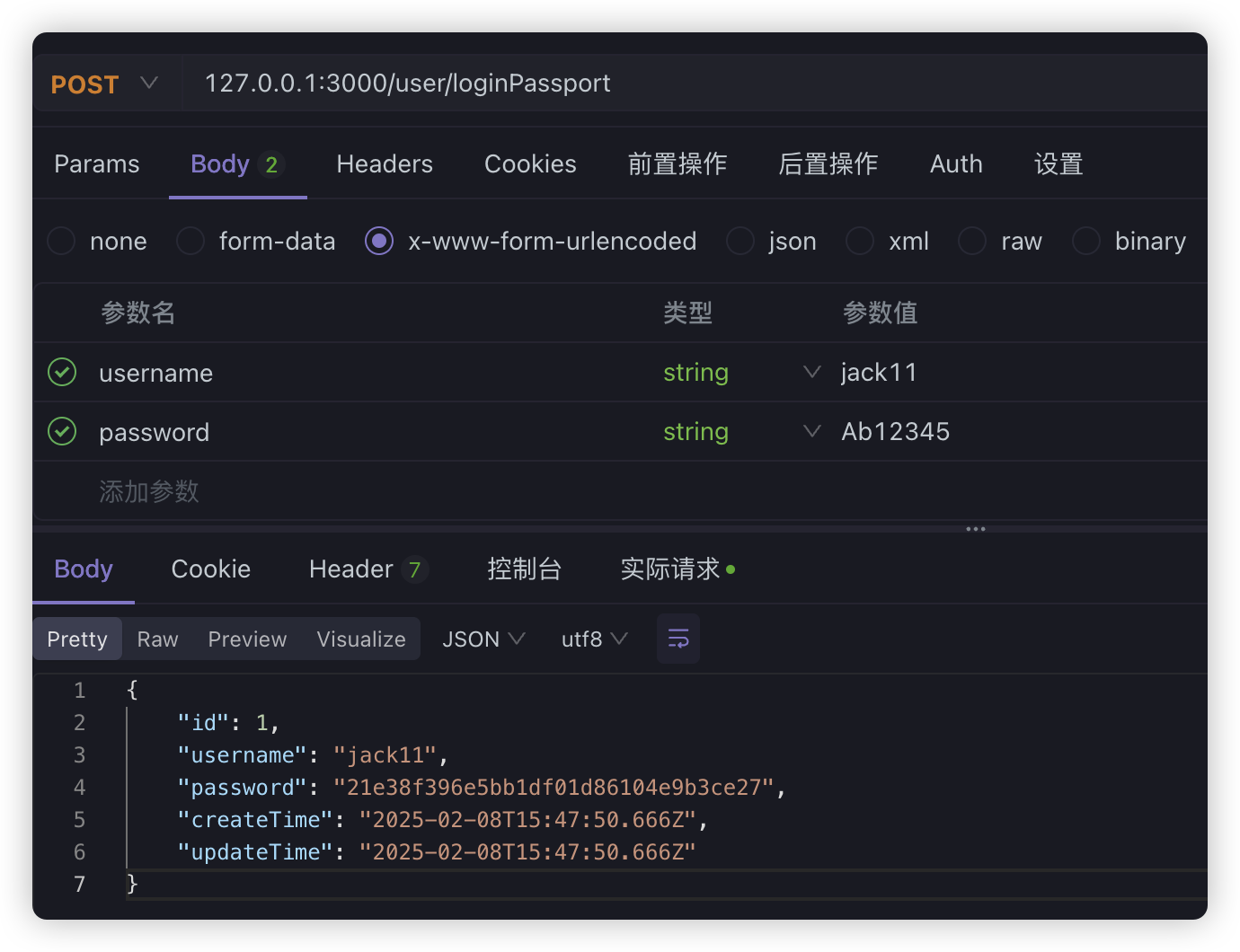Switch to the request Headers tab
Viewport: 1240px width, 952px height.
(385, 164)
